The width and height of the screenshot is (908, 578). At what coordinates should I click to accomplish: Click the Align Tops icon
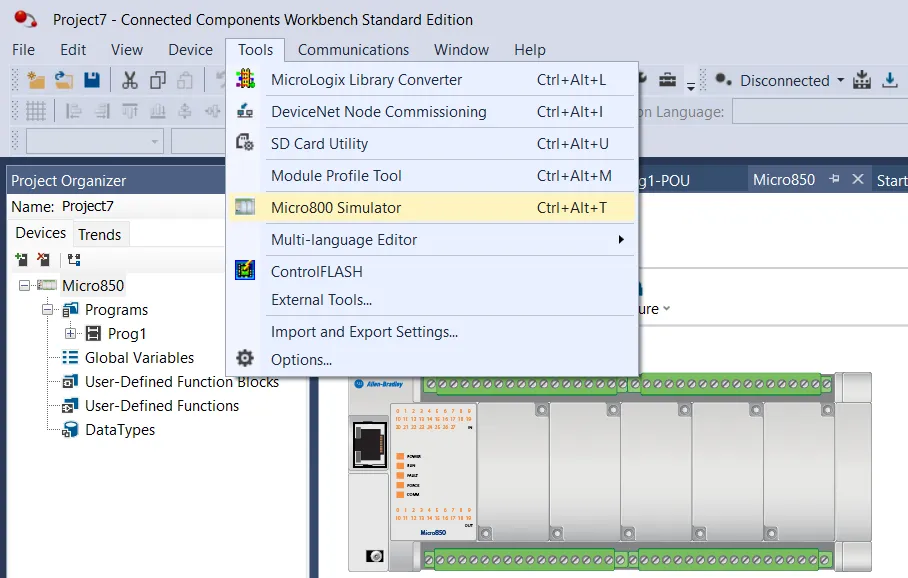[x=130, y=110]
